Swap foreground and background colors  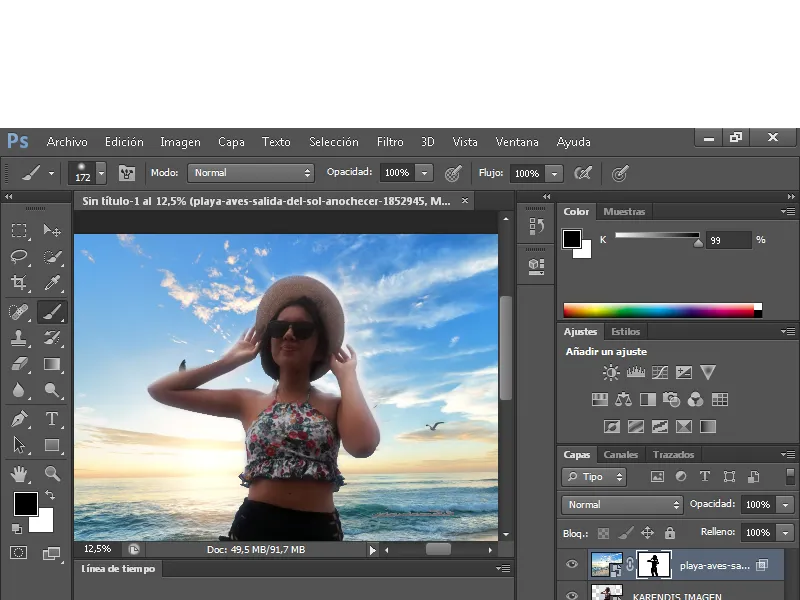click(x=50, y=494)
